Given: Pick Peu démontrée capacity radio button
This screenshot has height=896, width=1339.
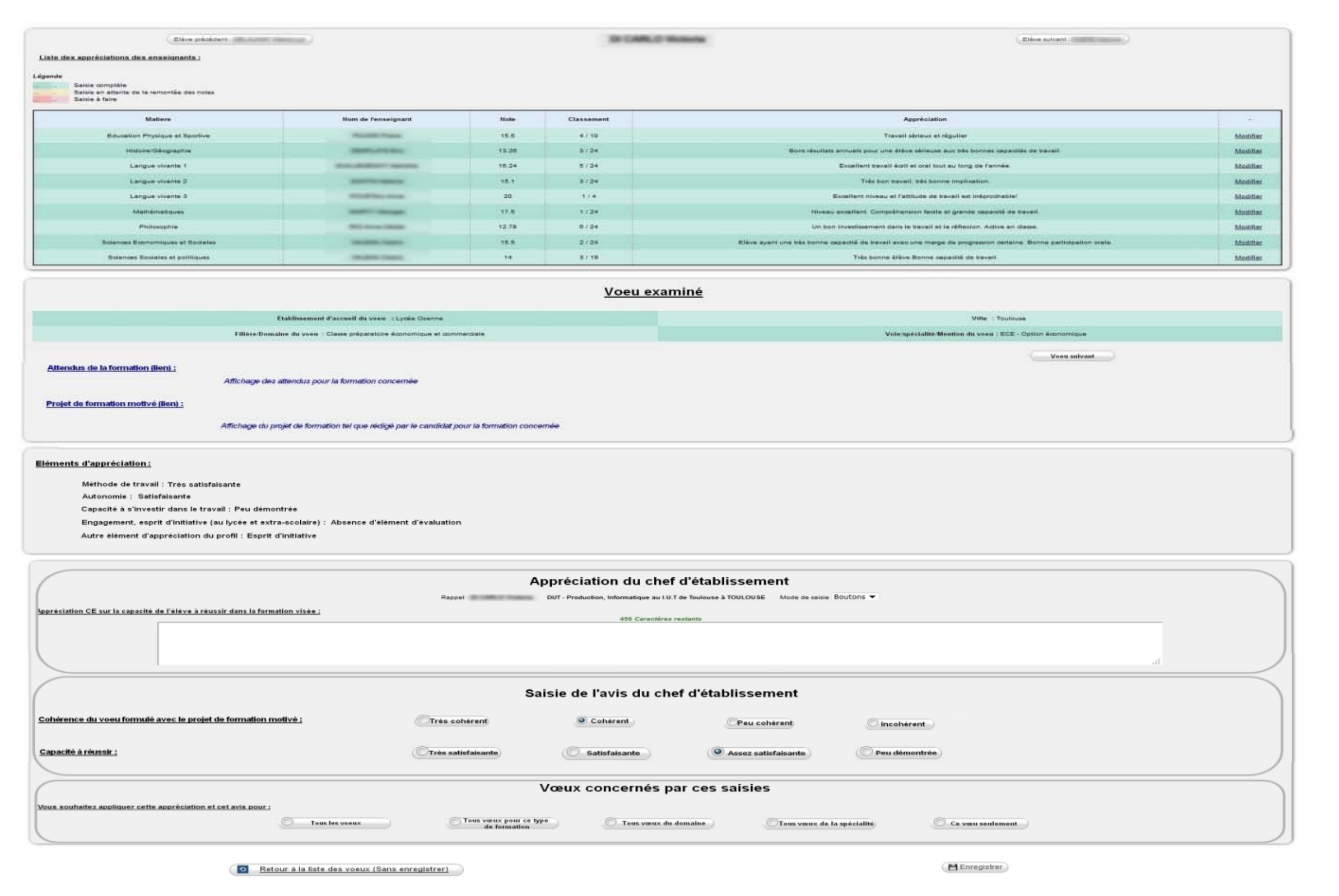Looking at the screenshot, I should point(867,752).
